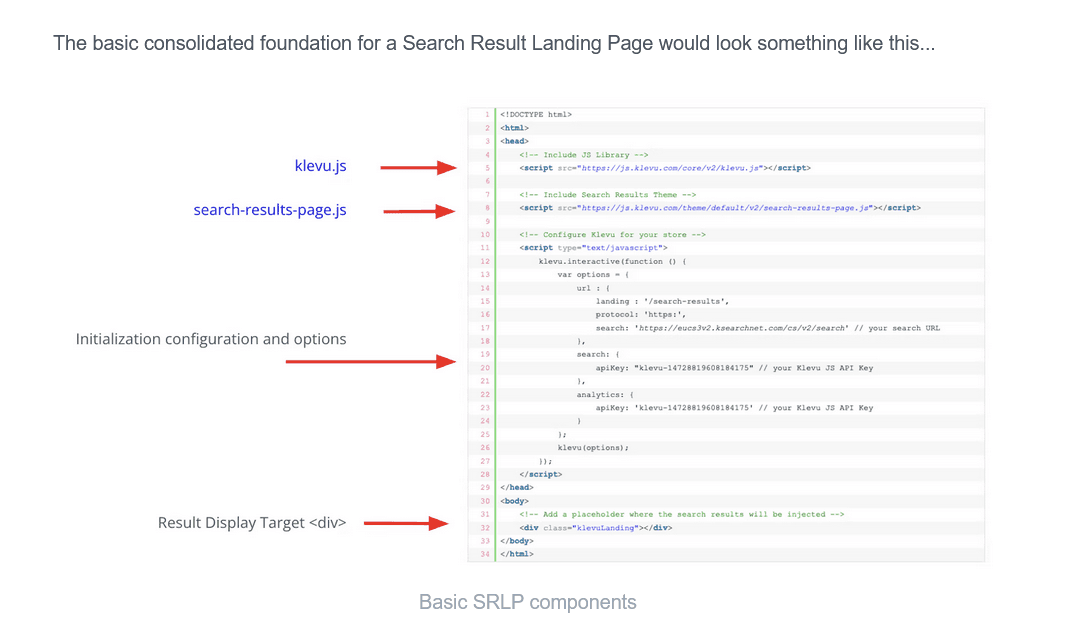Click the intro sentence about Search Result Landing Page

click(494, 44)
